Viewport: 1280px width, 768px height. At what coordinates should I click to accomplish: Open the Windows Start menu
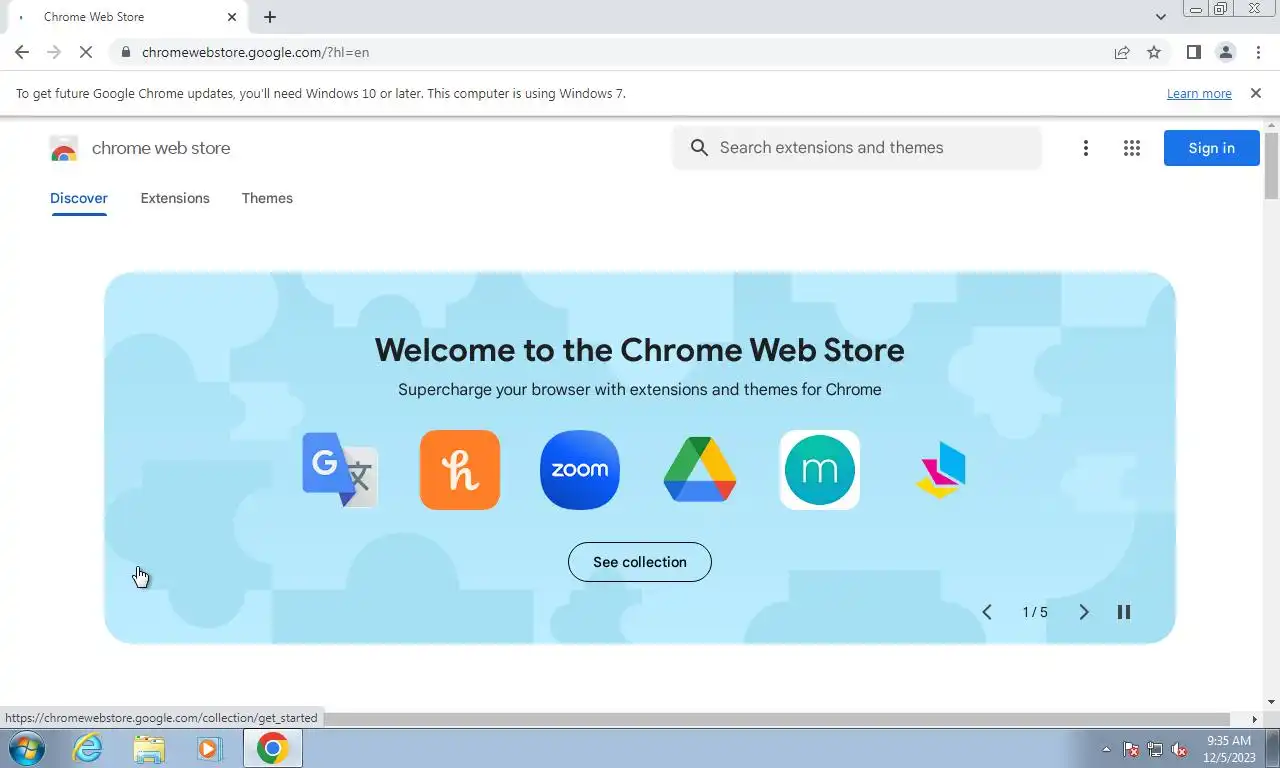[x=26, y=748]
